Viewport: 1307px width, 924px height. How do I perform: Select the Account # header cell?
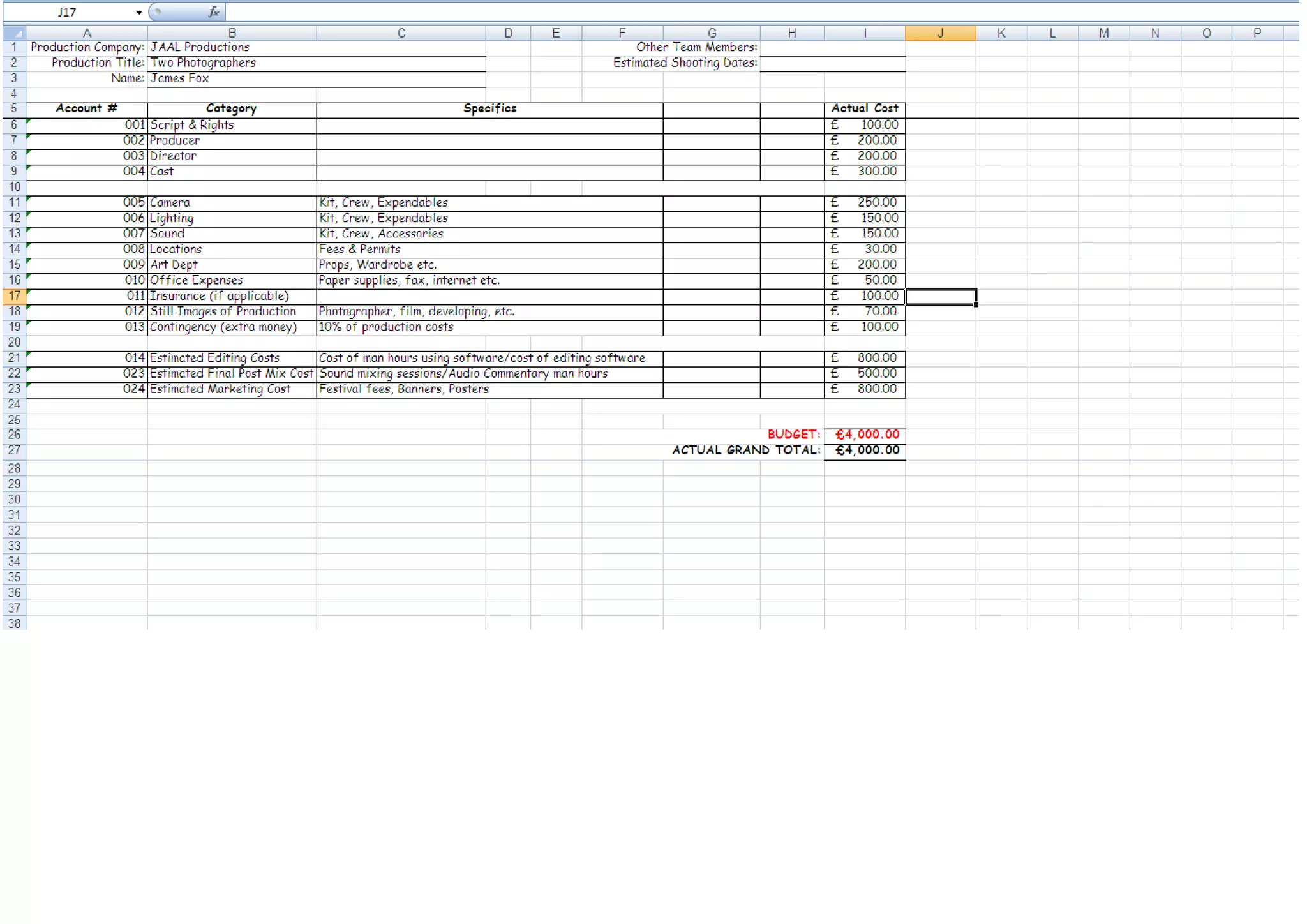(x=86, y=108)
